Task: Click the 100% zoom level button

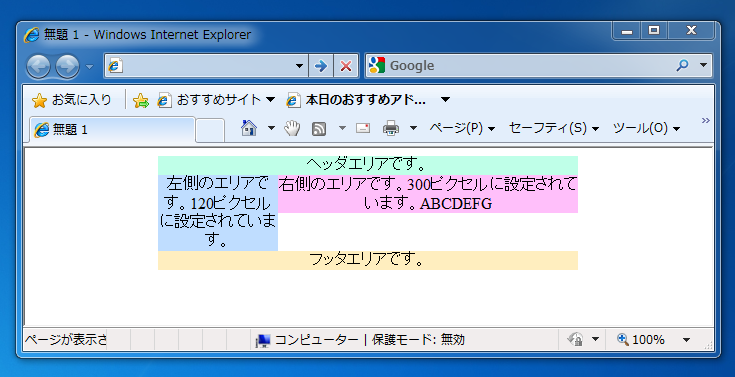Action: [641, 339]
